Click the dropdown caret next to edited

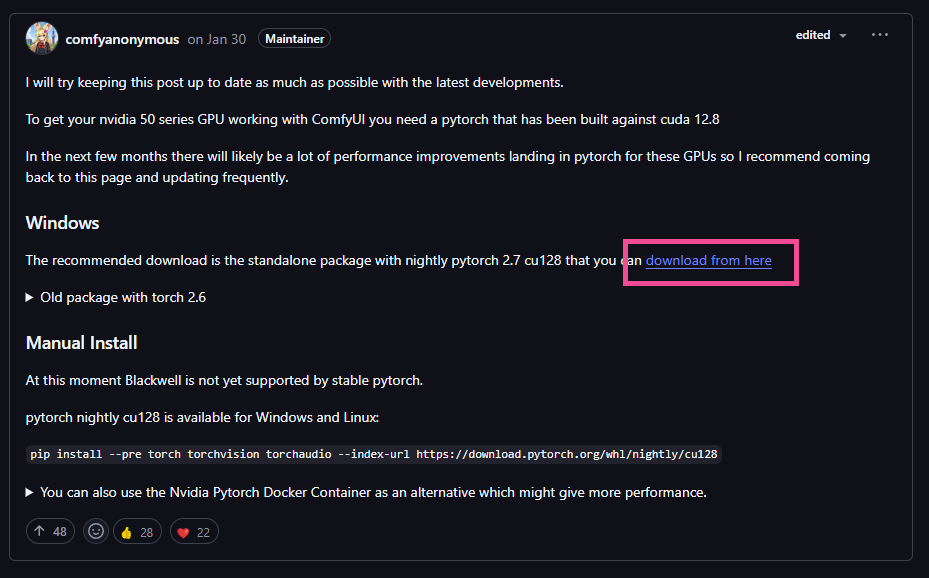point(842,36)
